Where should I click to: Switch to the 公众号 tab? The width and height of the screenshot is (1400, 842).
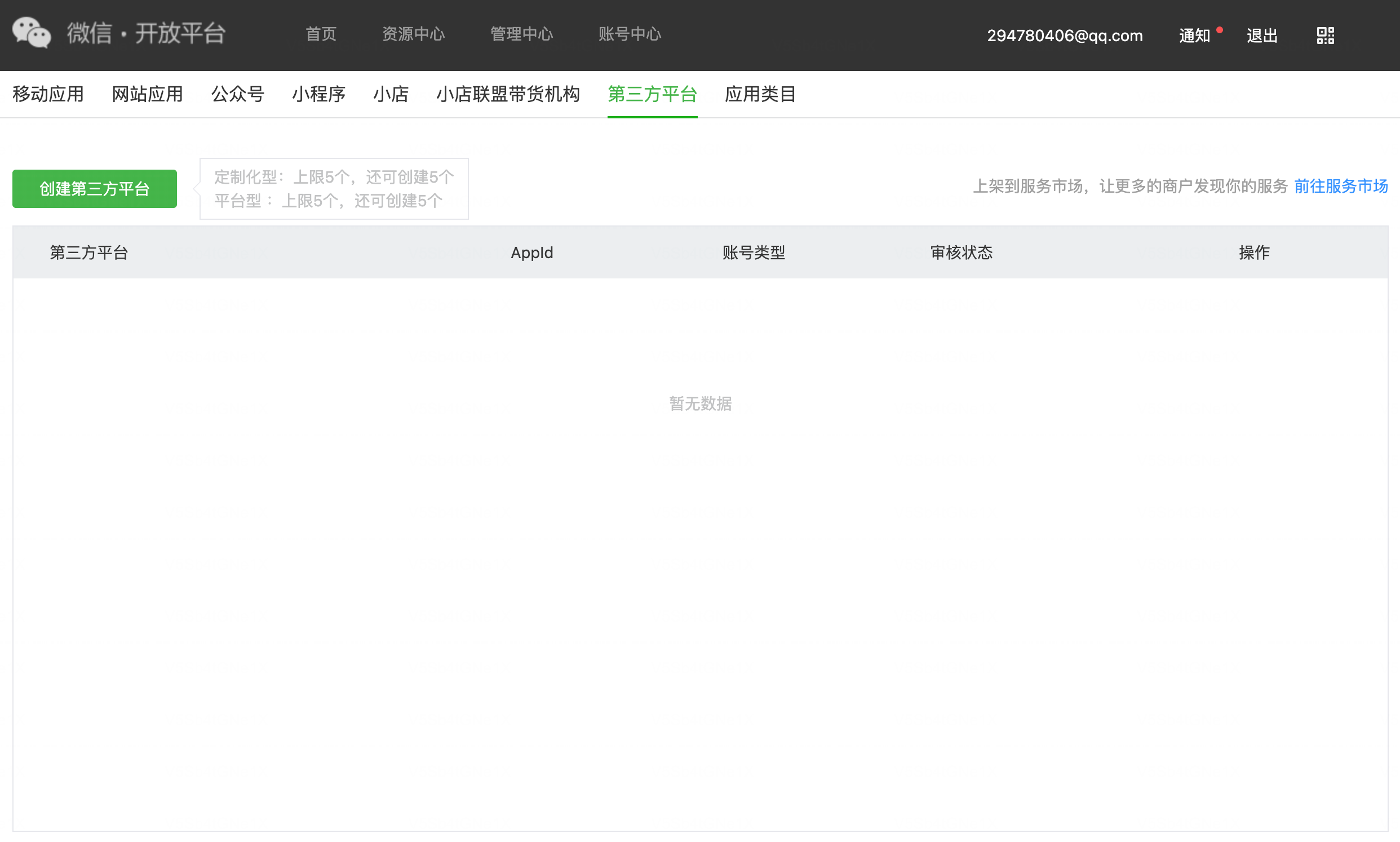(238, 94)
